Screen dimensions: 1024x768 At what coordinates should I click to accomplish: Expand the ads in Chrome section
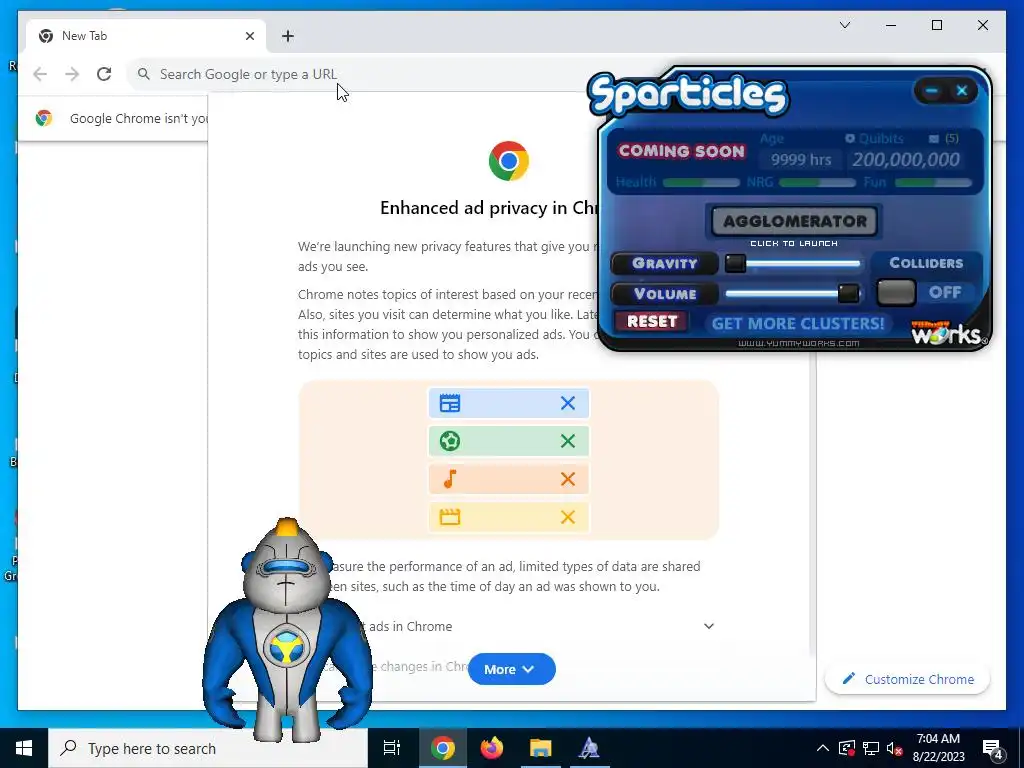pyautogui.click(x=709, y=626)
